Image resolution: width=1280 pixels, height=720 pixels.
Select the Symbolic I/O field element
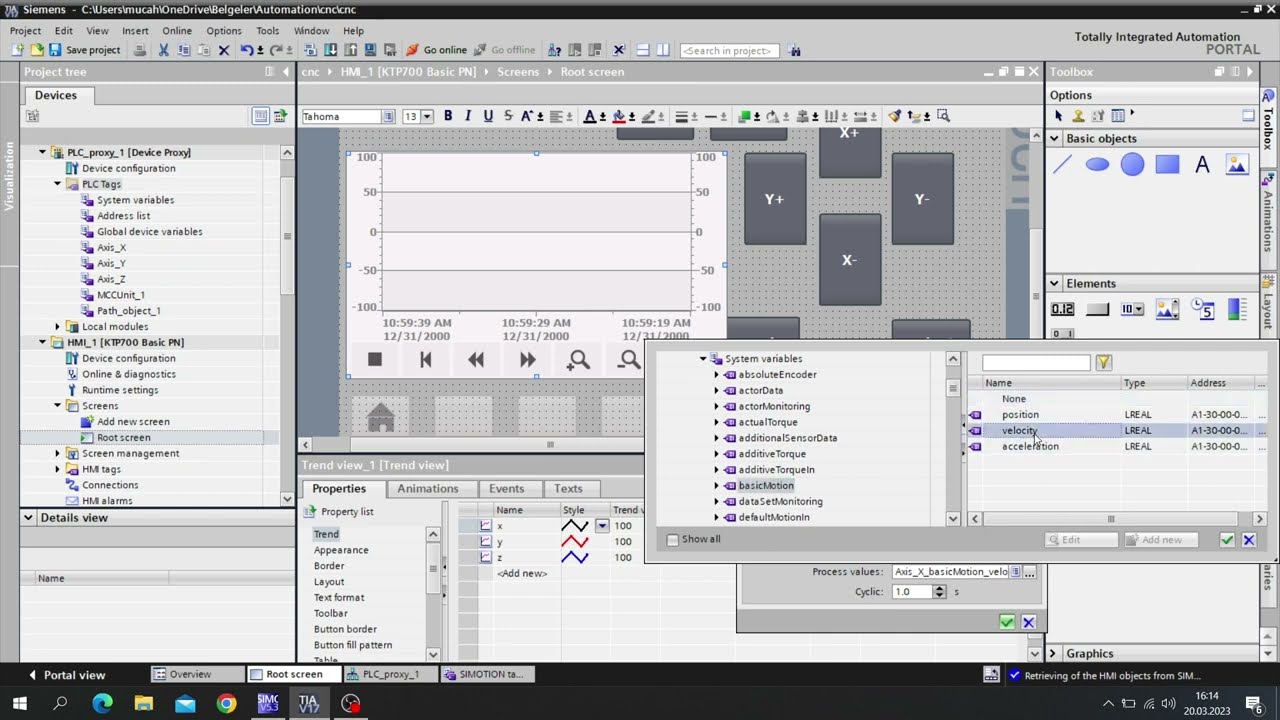tap(1132, 309)
